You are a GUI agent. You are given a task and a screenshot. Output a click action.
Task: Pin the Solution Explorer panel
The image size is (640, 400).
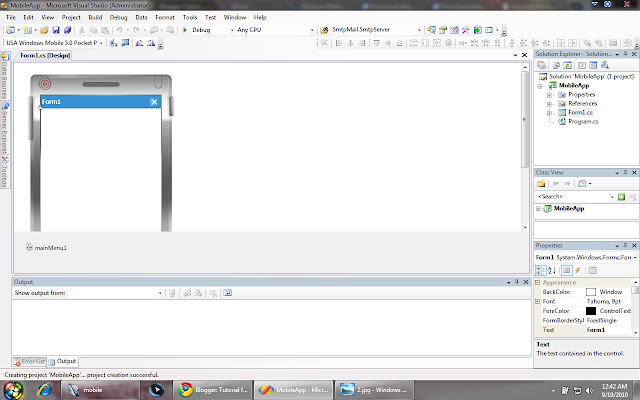[625, 54]
